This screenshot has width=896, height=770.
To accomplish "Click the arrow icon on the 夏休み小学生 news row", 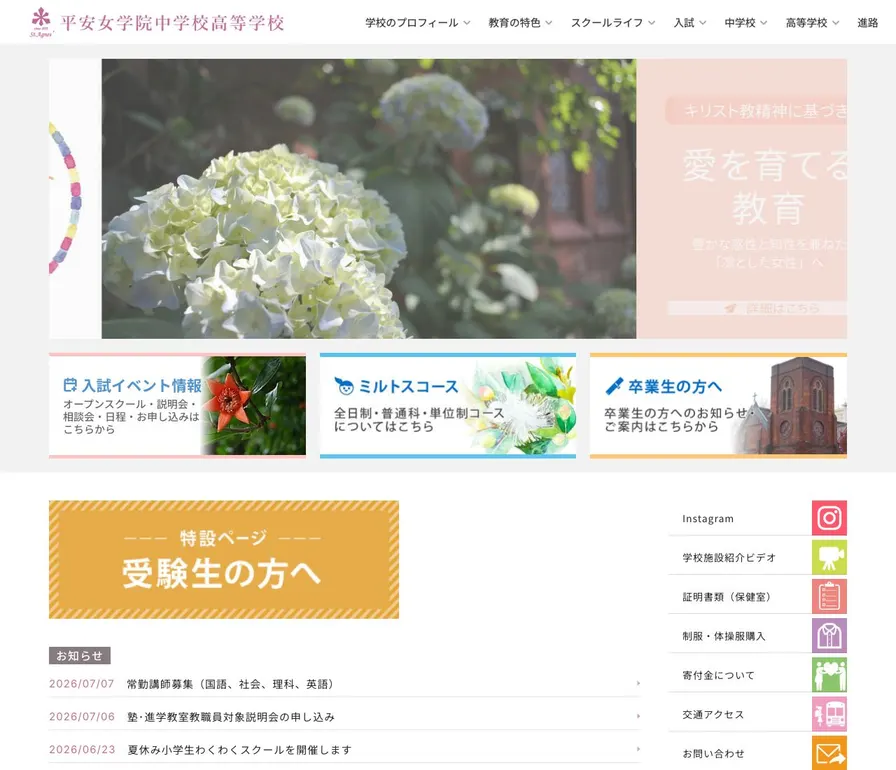I will [638, 749].
